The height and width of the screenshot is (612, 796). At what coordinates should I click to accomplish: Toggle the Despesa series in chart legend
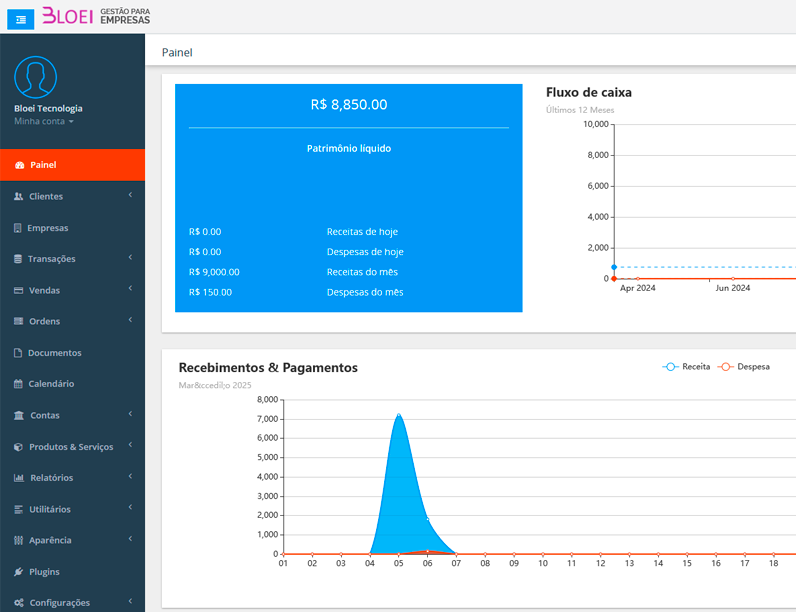tap(743, 367)
